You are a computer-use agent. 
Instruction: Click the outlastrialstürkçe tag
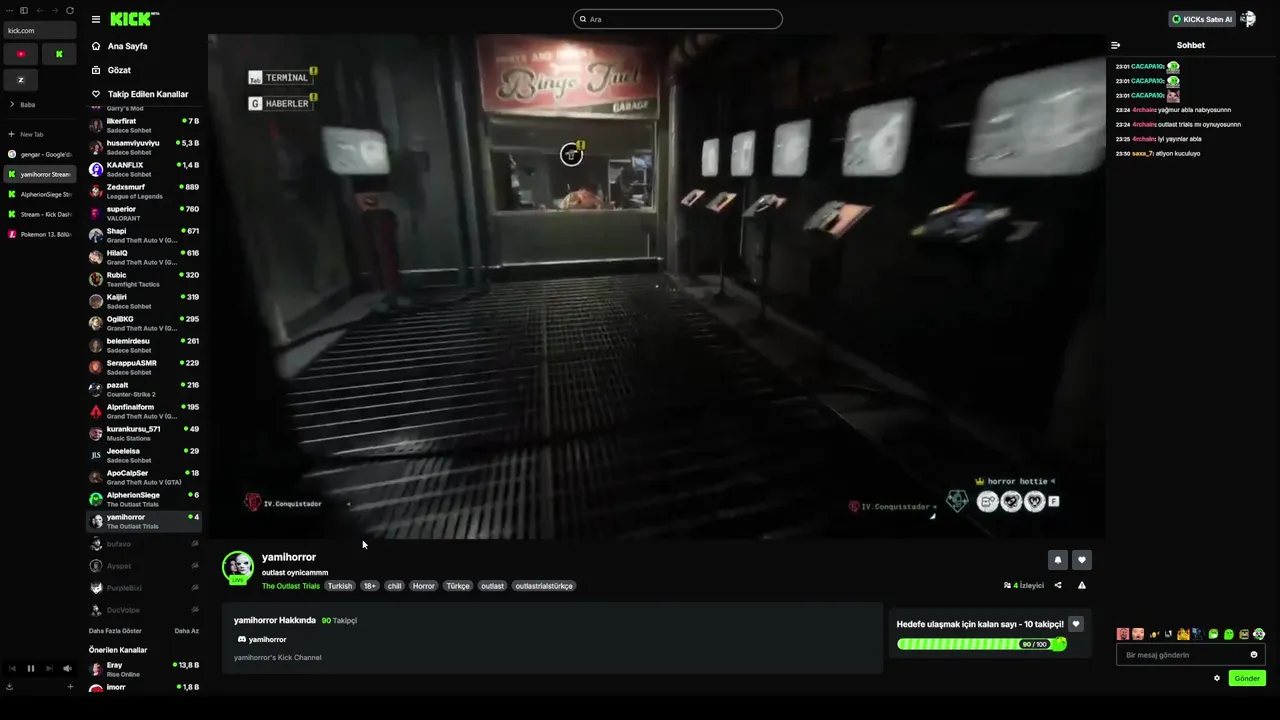click(x=544, y=586)
